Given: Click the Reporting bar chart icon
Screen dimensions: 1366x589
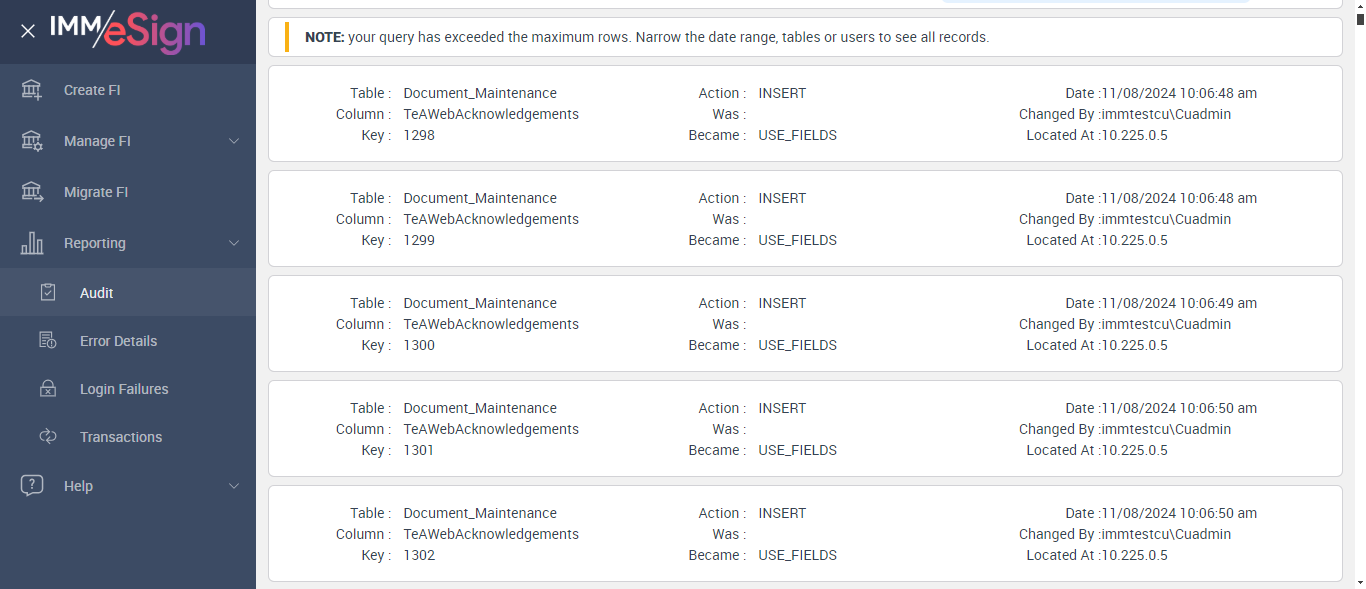Looking at the screenshot, I should [32, 243].
